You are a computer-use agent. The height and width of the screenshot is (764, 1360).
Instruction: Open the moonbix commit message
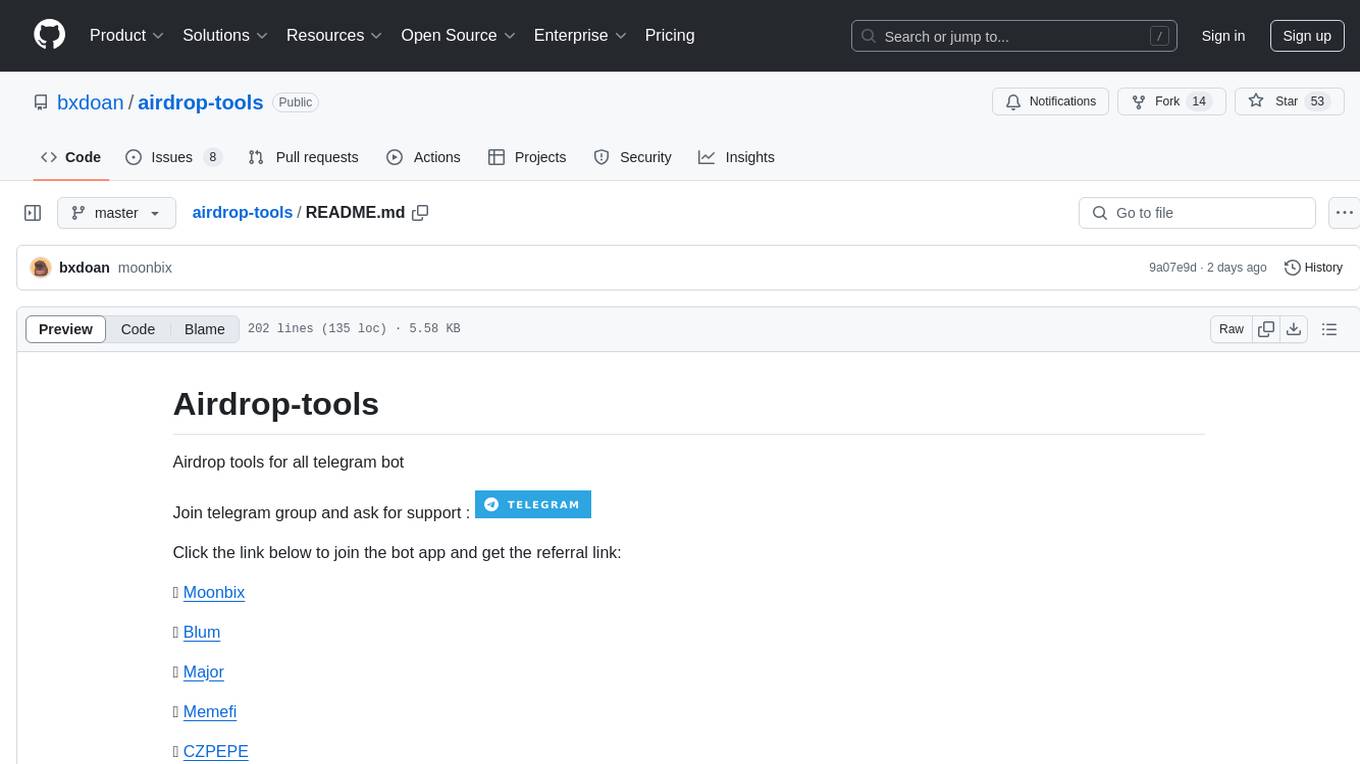[x=145, y=268]
